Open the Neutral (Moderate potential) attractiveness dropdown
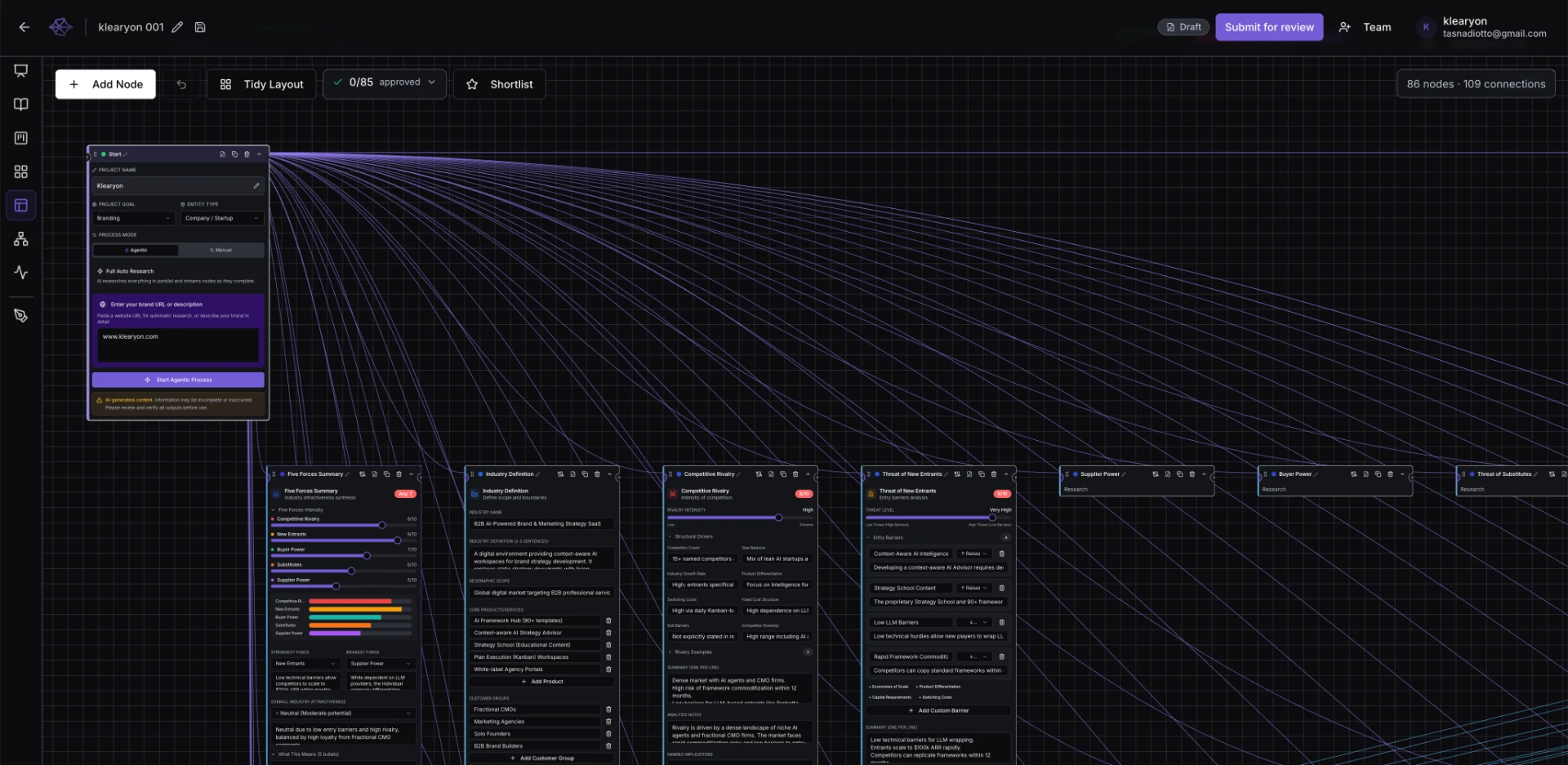The height and width of the screenshot is (765, 1568). click(x=343, y=714)
